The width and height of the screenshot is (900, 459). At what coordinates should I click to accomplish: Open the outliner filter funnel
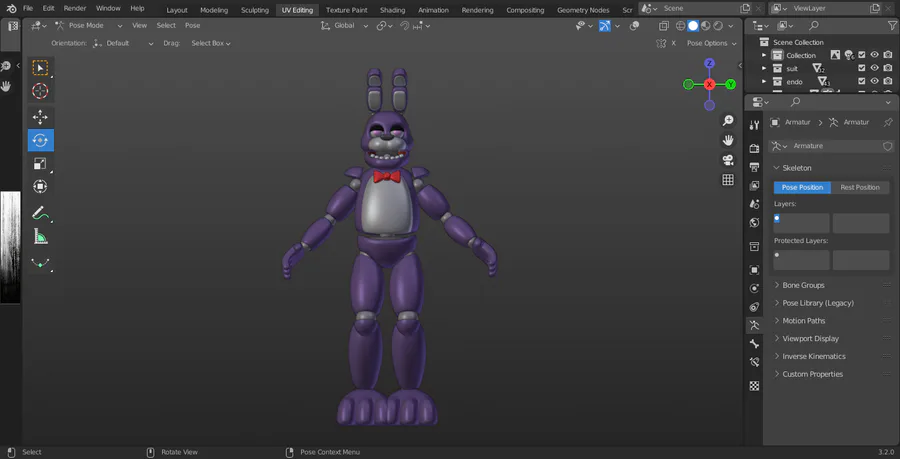click(x=891, y=25)
